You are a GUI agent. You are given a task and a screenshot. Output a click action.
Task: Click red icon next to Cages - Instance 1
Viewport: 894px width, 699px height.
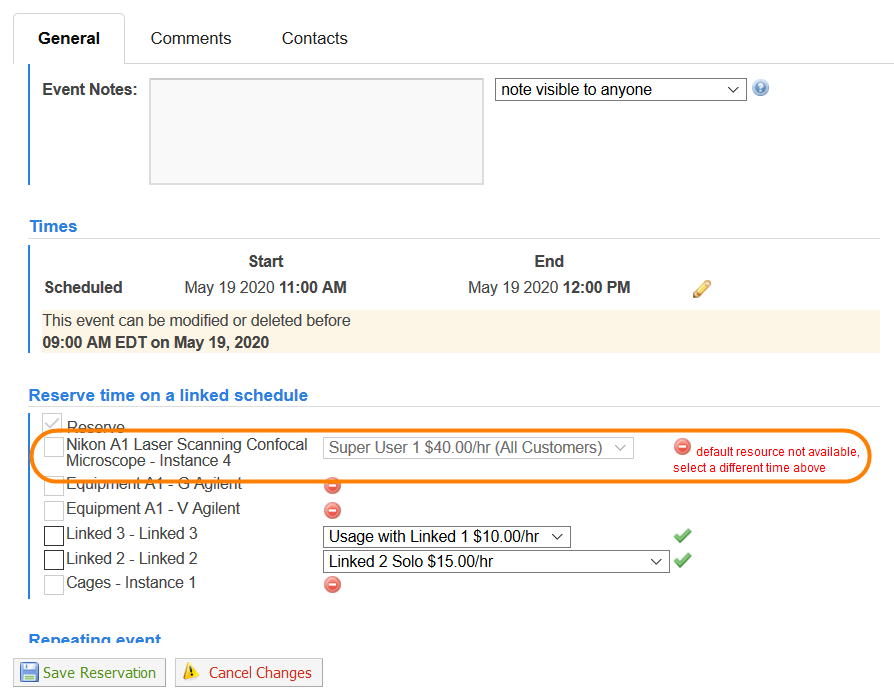tap(333, 584)
